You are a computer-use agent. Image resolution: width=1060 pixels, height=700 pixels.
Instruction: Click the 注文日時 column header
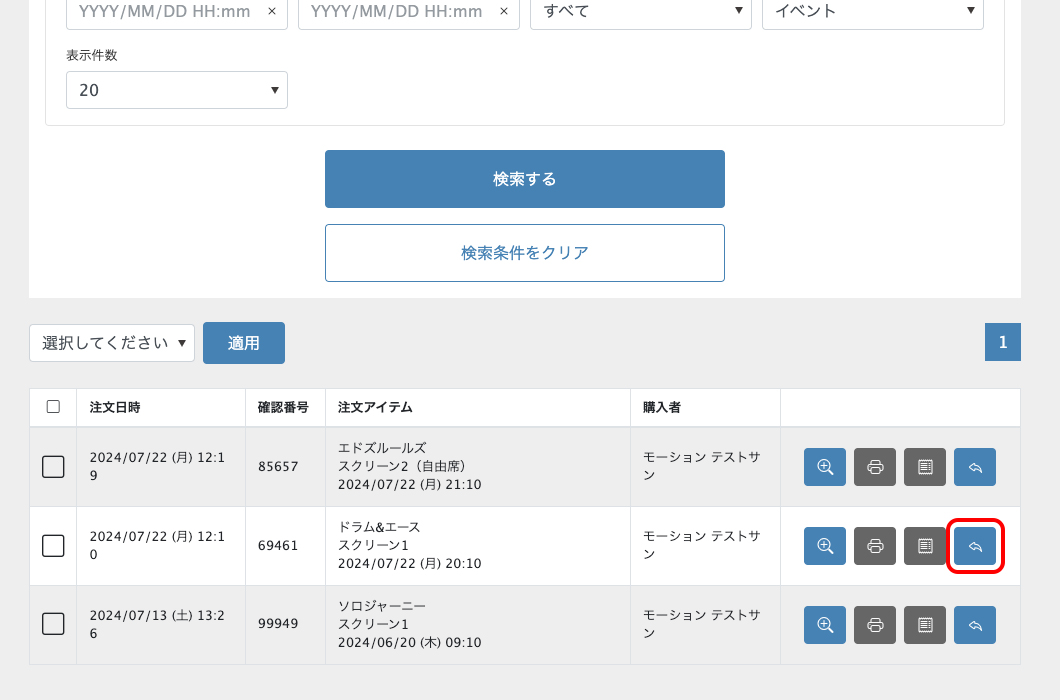click(115, 407)
